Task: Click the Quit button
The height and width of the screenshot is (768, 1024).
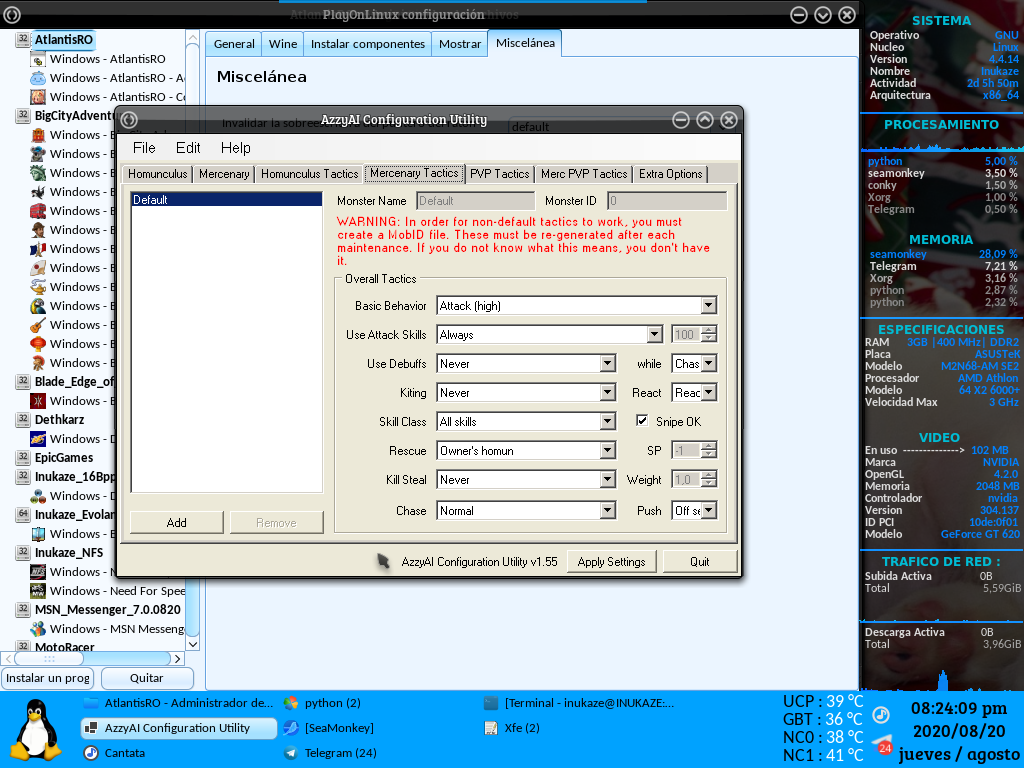Action: coord(699,562)
